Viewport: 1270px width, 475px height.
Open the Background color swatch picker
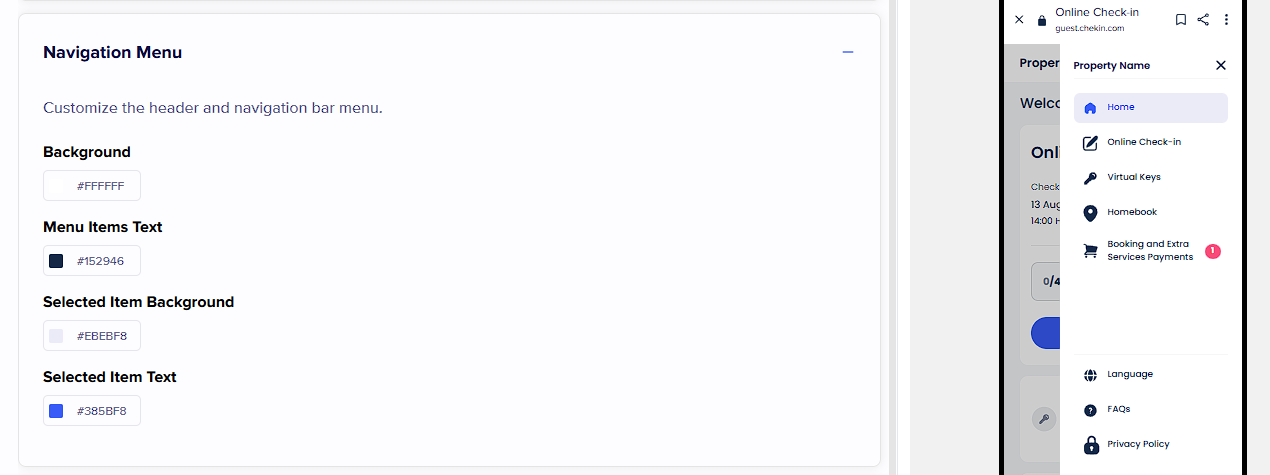coord(57,186)
